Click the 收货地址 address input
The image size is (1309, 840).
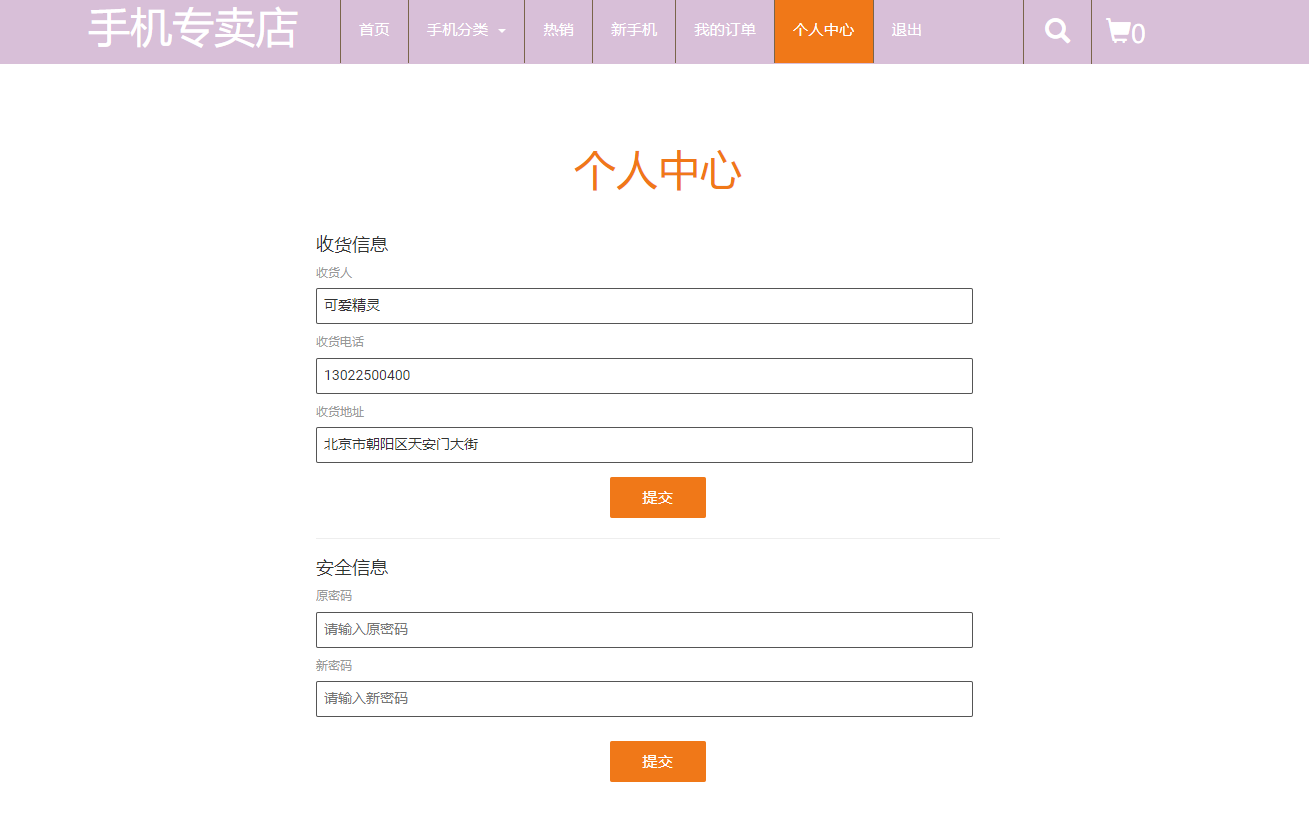[x=643, y=445]
